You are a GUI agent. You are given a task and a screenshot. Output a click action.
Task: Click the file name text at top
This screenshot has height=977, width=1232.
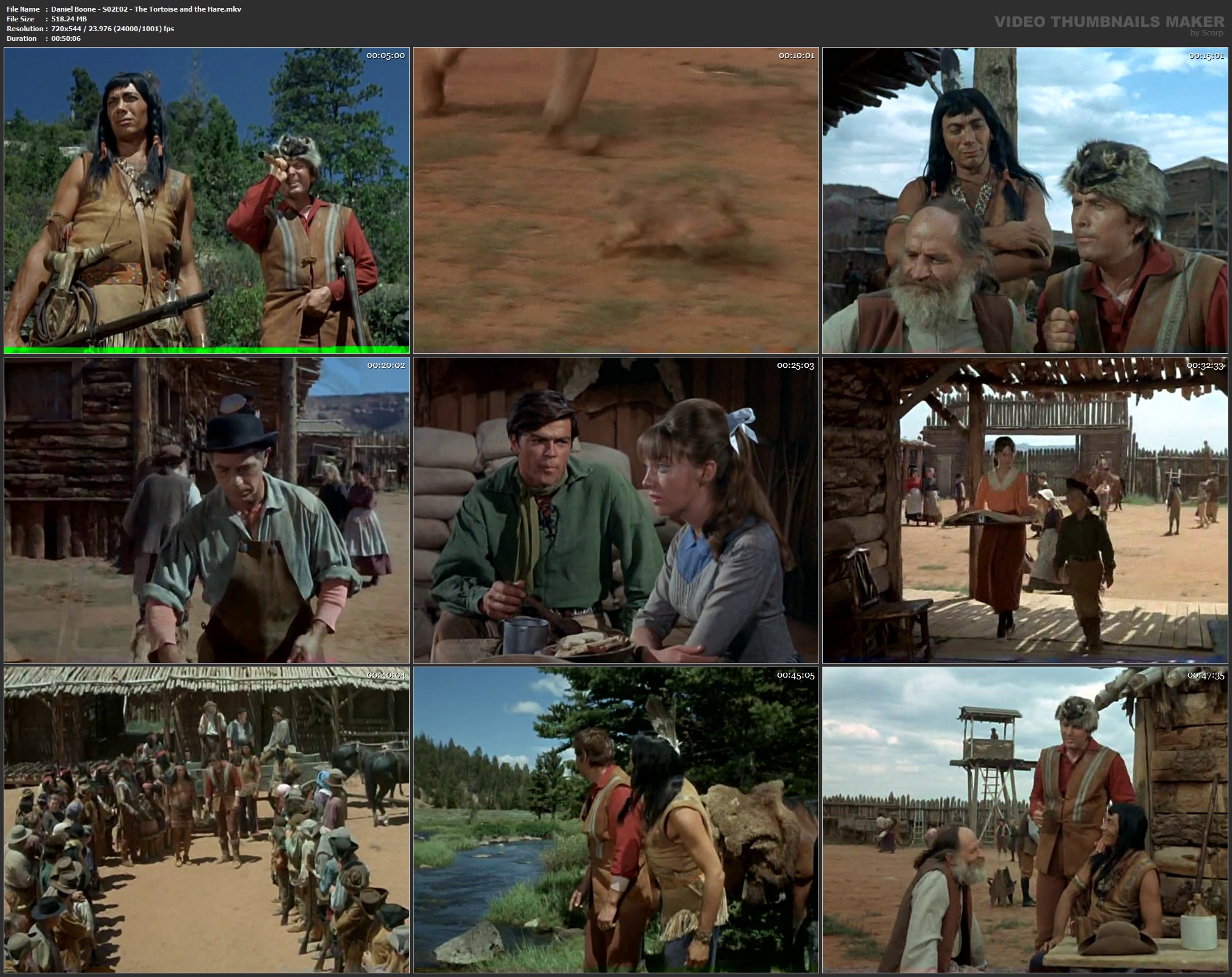pos(146,9)
